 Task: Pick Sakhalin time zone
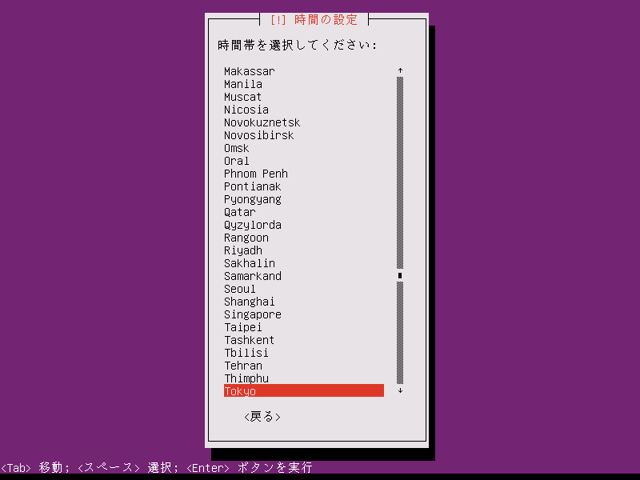pyautogui.click(x=304, y=263)
